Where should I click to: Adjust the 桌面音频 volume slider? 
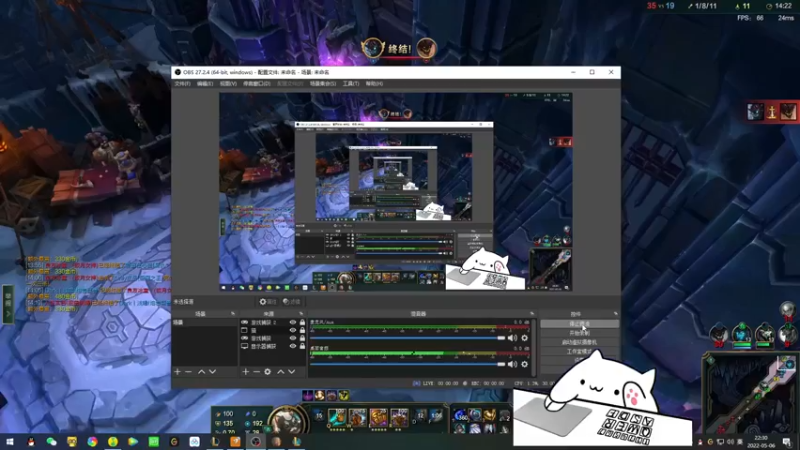[x=408, y=364]
